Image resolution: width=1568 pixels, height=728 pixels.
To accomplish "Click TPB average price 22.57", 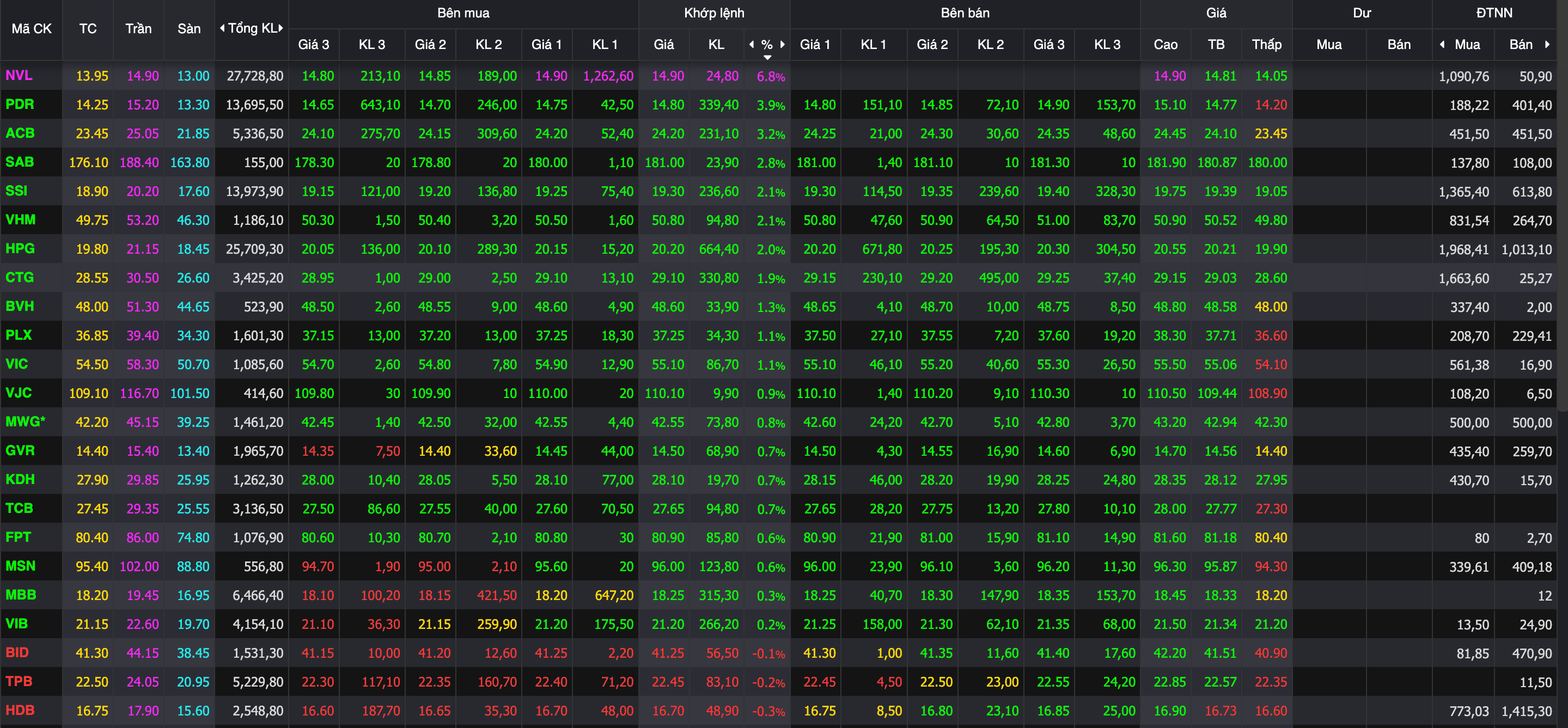I will point(1221,682).
